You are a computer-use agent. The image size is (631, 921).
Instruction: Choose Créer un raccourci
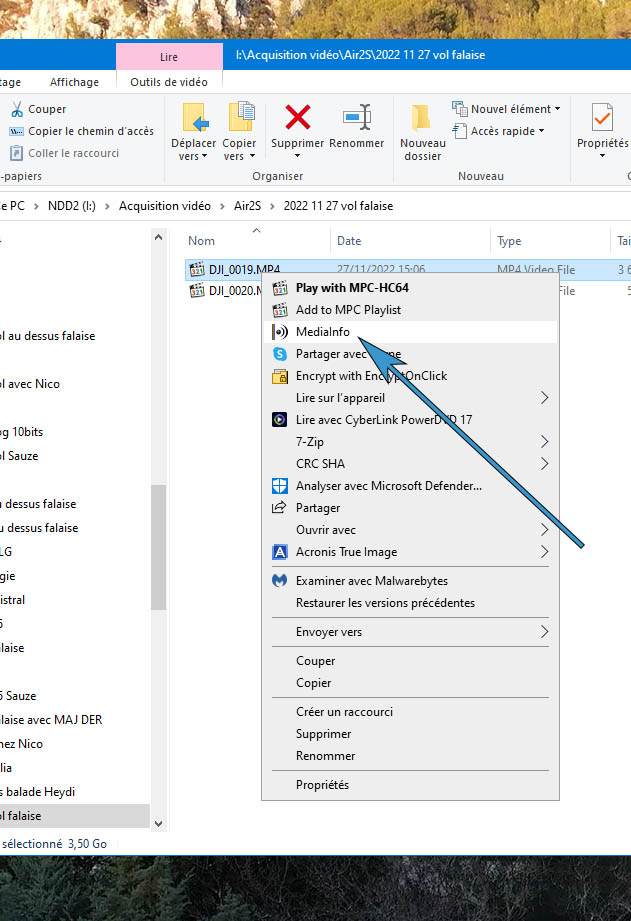(x=410, y=712)
